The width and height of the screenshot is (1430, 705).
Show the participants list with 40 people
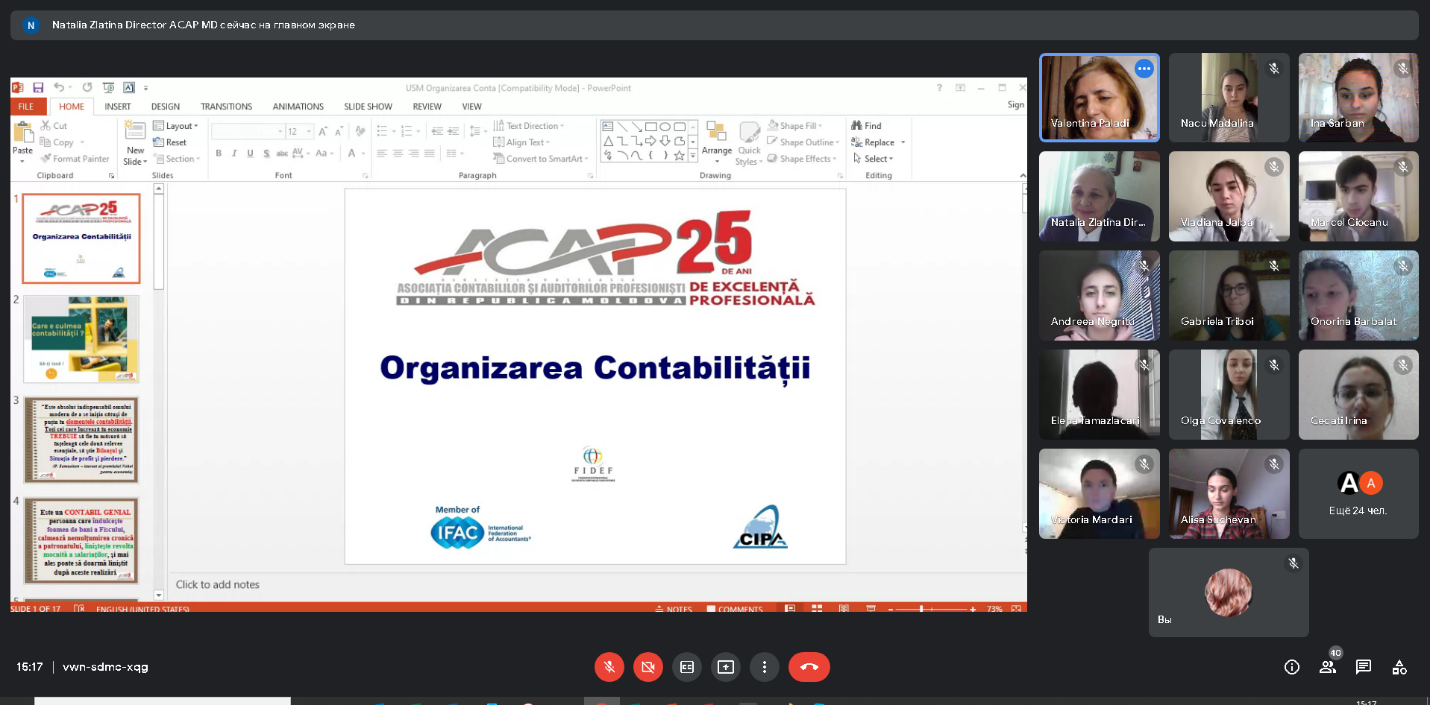coord(1327,667)
